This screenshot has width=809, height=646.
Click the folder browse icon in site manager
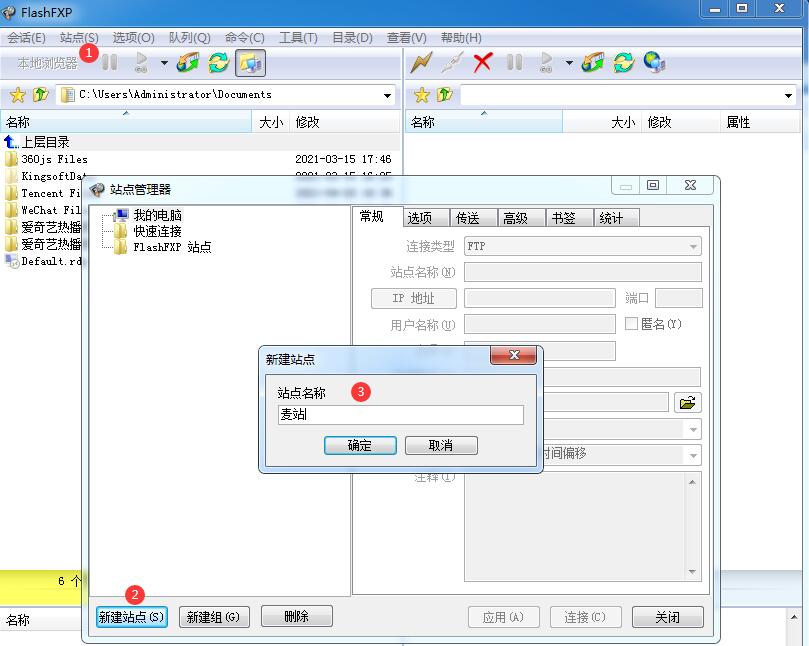pos(686,402)
